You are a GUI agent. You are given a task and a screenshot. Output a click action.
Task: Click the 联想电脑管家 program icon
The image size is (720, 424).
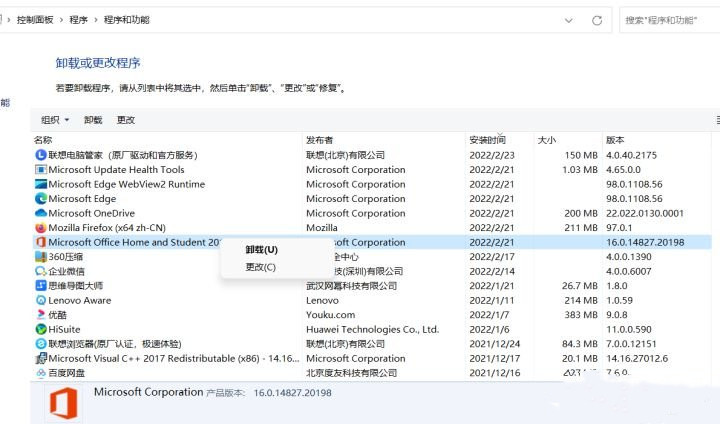[40, 155]
